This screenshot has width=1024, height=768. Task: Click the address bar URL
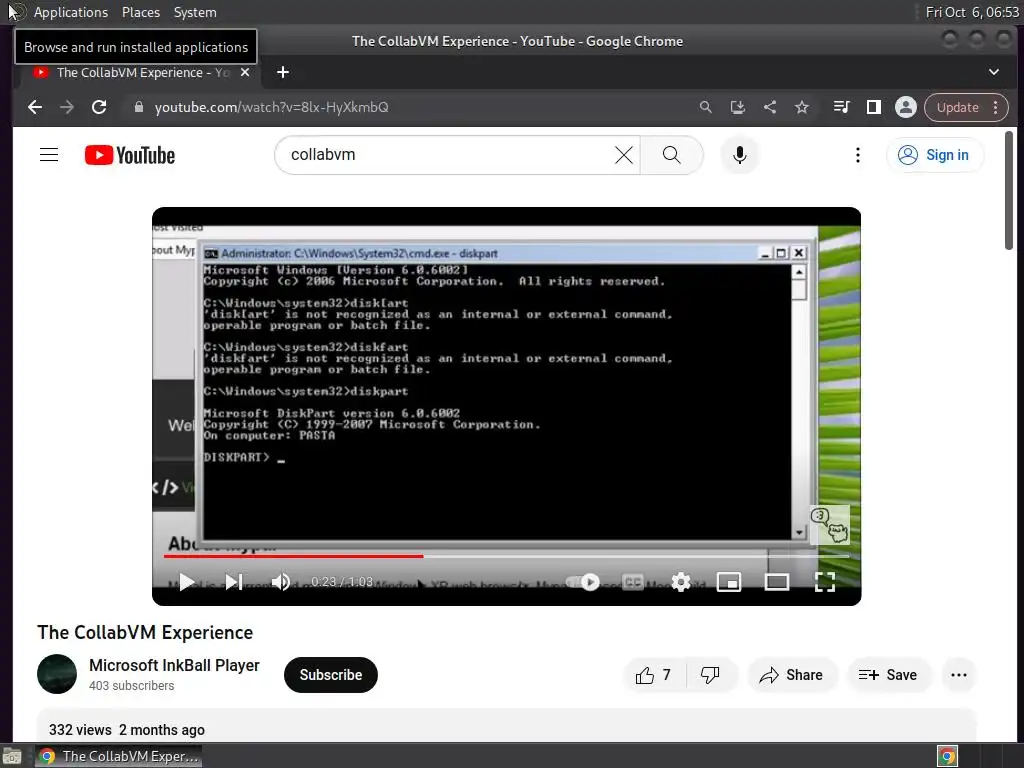click(x=272, y=107)
